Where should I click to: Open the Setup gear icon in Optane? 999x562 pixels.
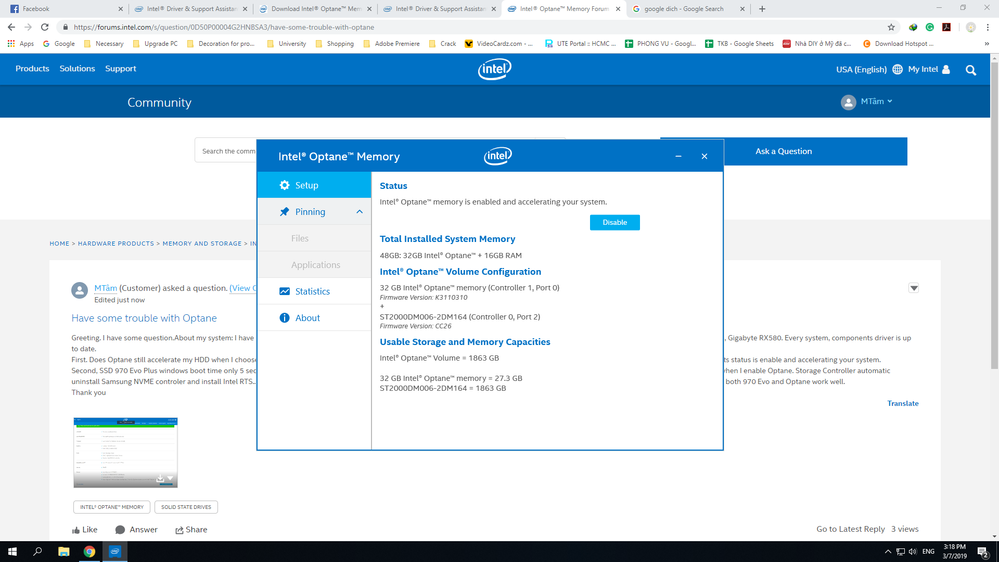[x=284, y=185]
